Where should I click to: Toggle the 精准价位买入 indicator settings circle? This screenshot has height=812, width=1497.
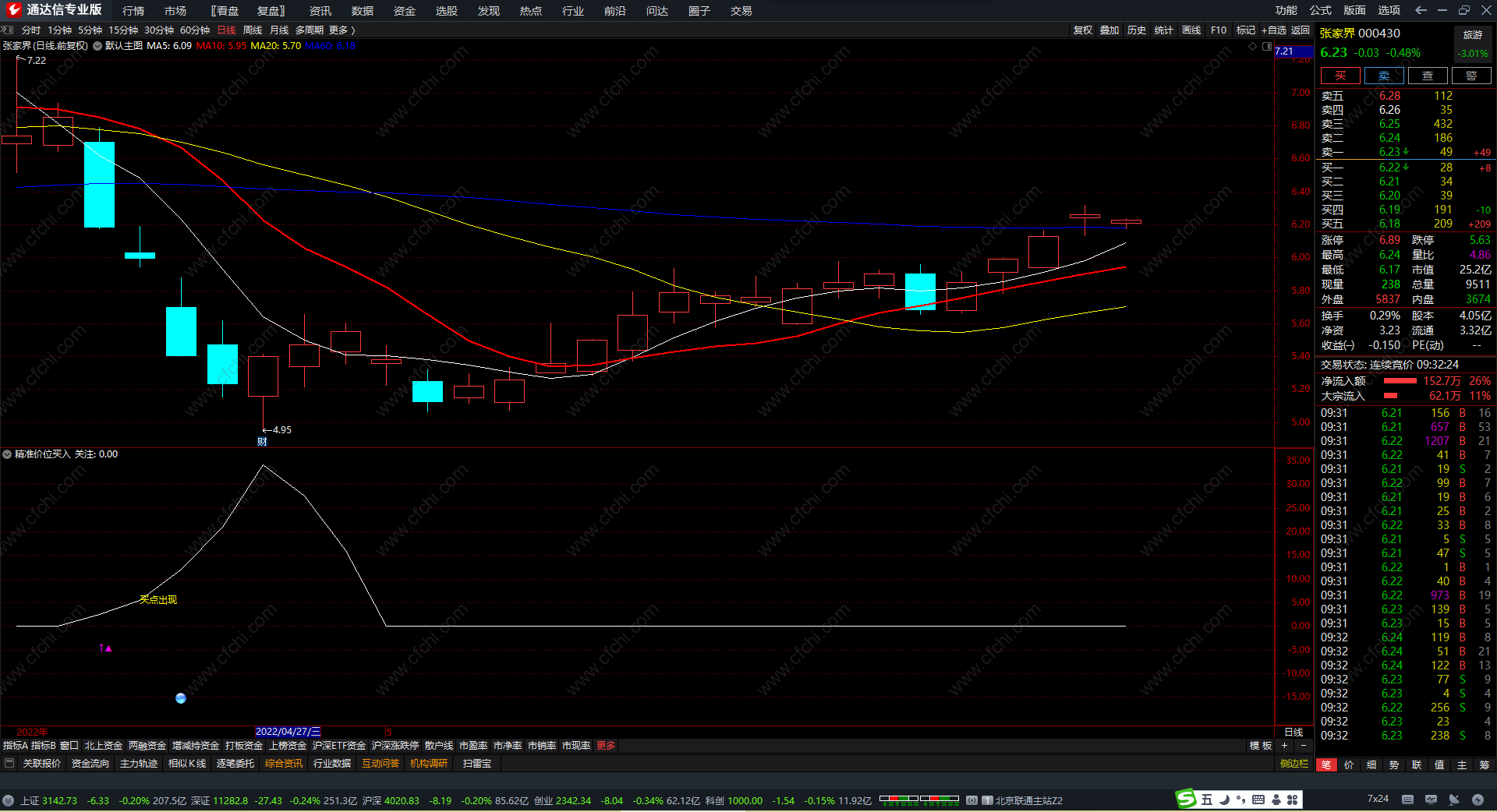[x=7, y=454]
